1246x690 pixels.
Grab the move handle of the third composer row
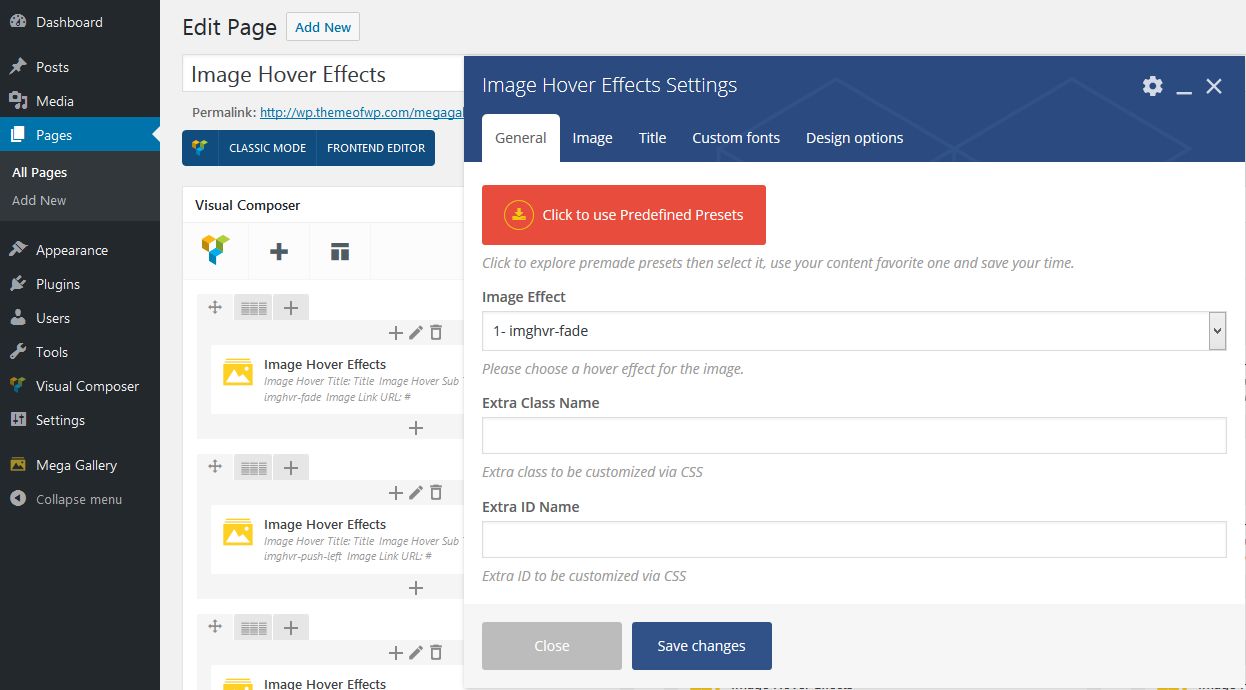[x=214, y=627]
